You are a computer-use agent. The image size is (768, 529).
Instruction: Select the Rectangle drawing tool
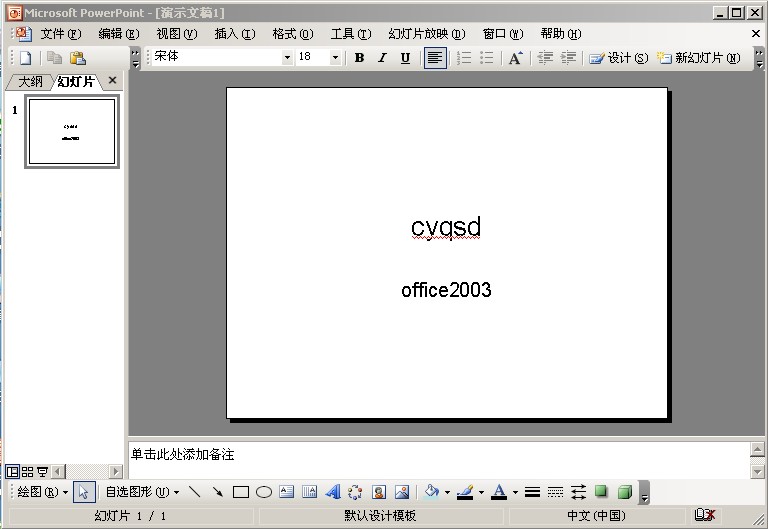[x=240, y=492]
